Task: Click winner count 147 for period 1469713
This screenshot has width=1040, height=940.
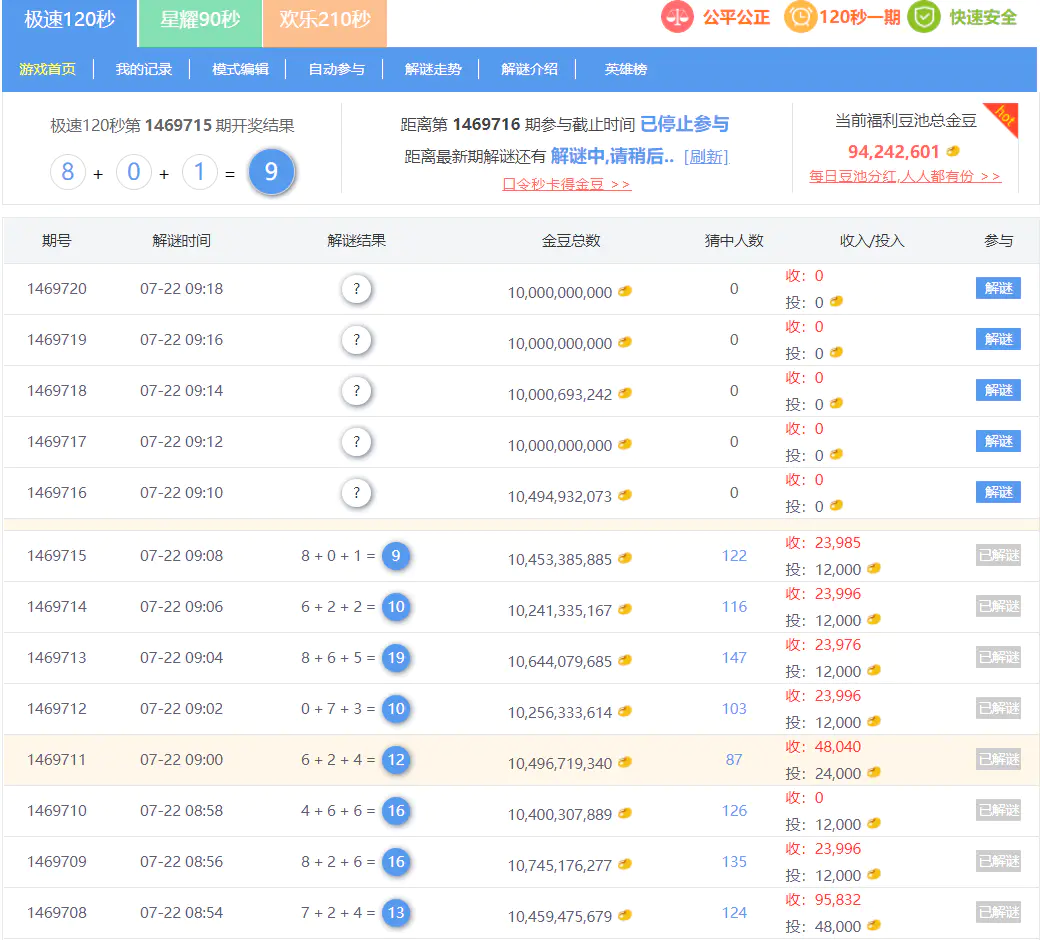Action: (734, 658)
